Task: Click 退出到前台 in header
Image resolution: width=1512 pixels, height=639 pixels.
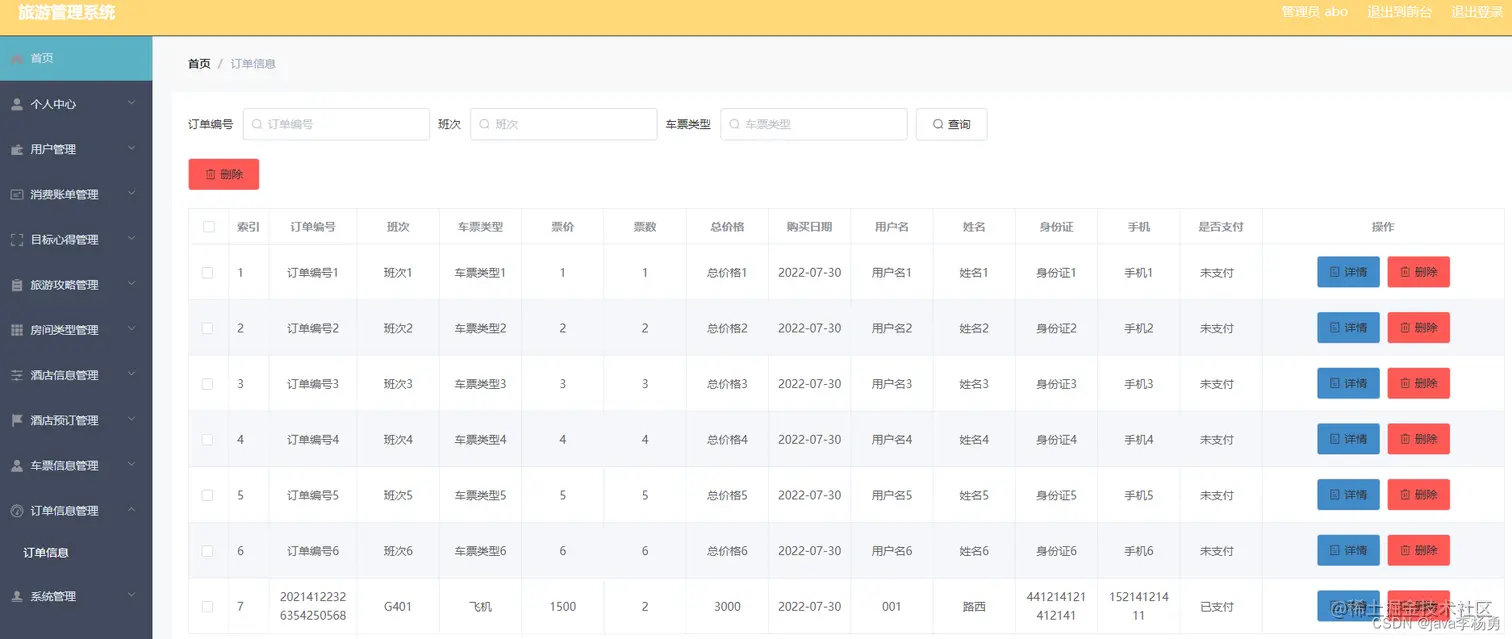Action: (x=1399, y=12)
